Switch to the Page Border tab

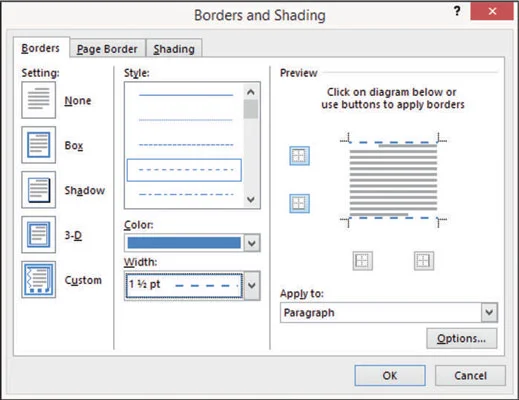pos(107,49)
